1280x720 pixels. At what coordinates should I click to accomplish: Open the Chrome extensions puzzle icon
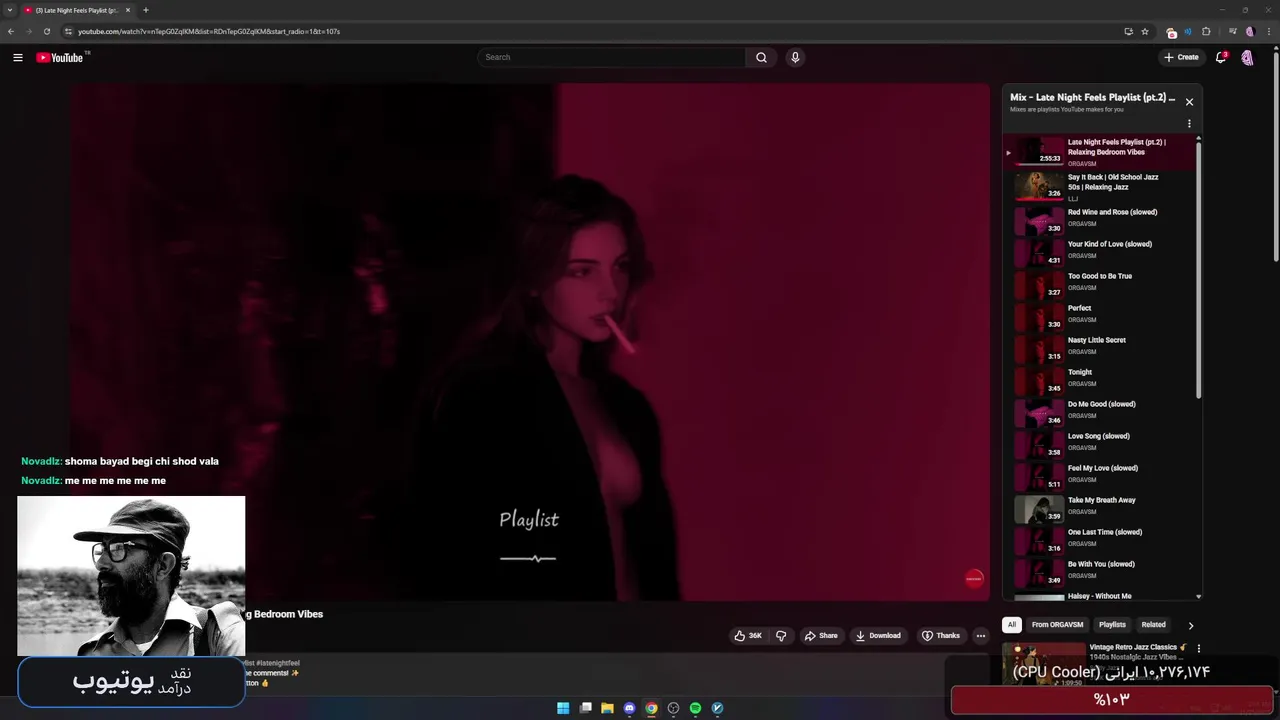[x=1206, y=31]
